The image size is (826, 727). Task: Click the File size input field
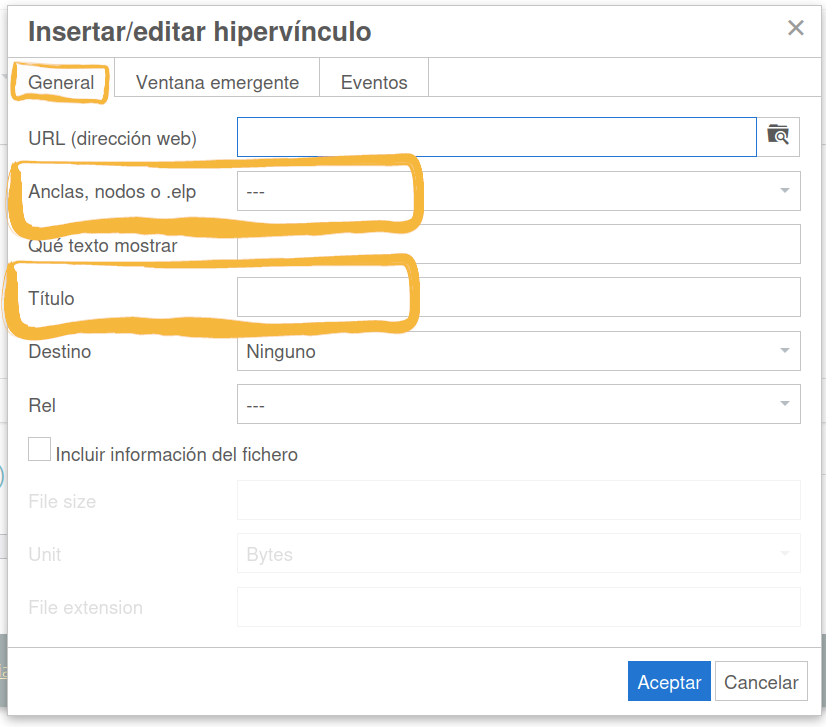[x=518, y=500]
